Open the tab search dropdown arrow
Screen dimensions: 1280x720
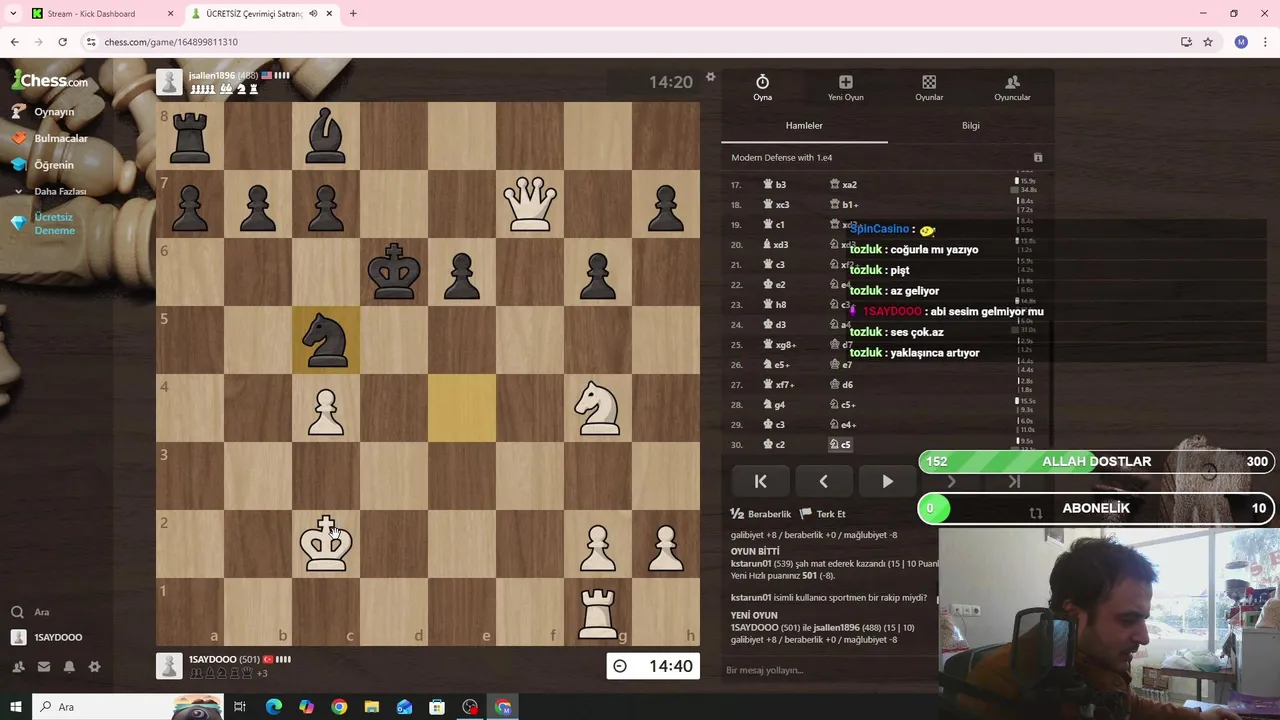[13, 14]
